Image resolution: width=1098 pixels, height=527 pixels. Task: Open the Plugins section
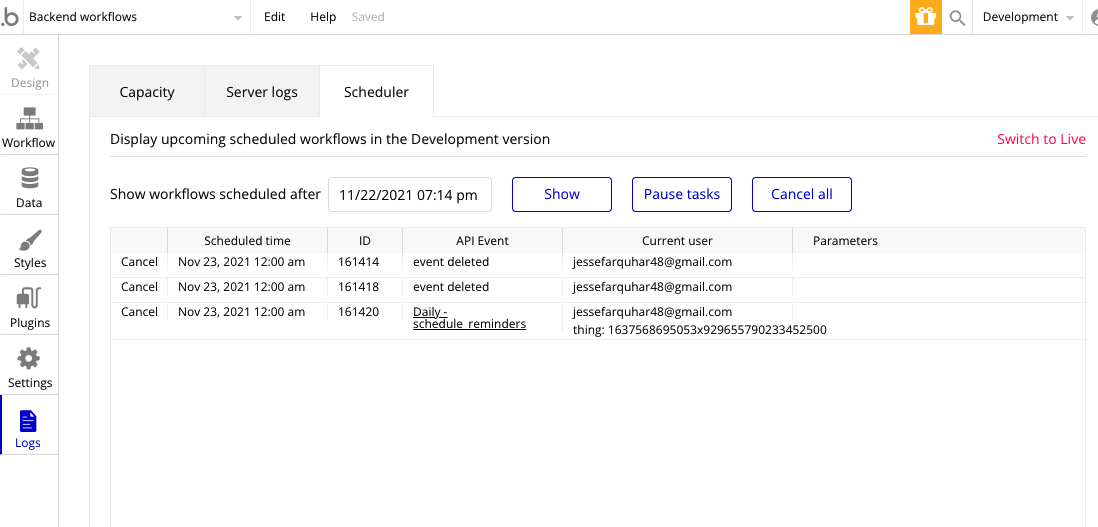[29, 307]
